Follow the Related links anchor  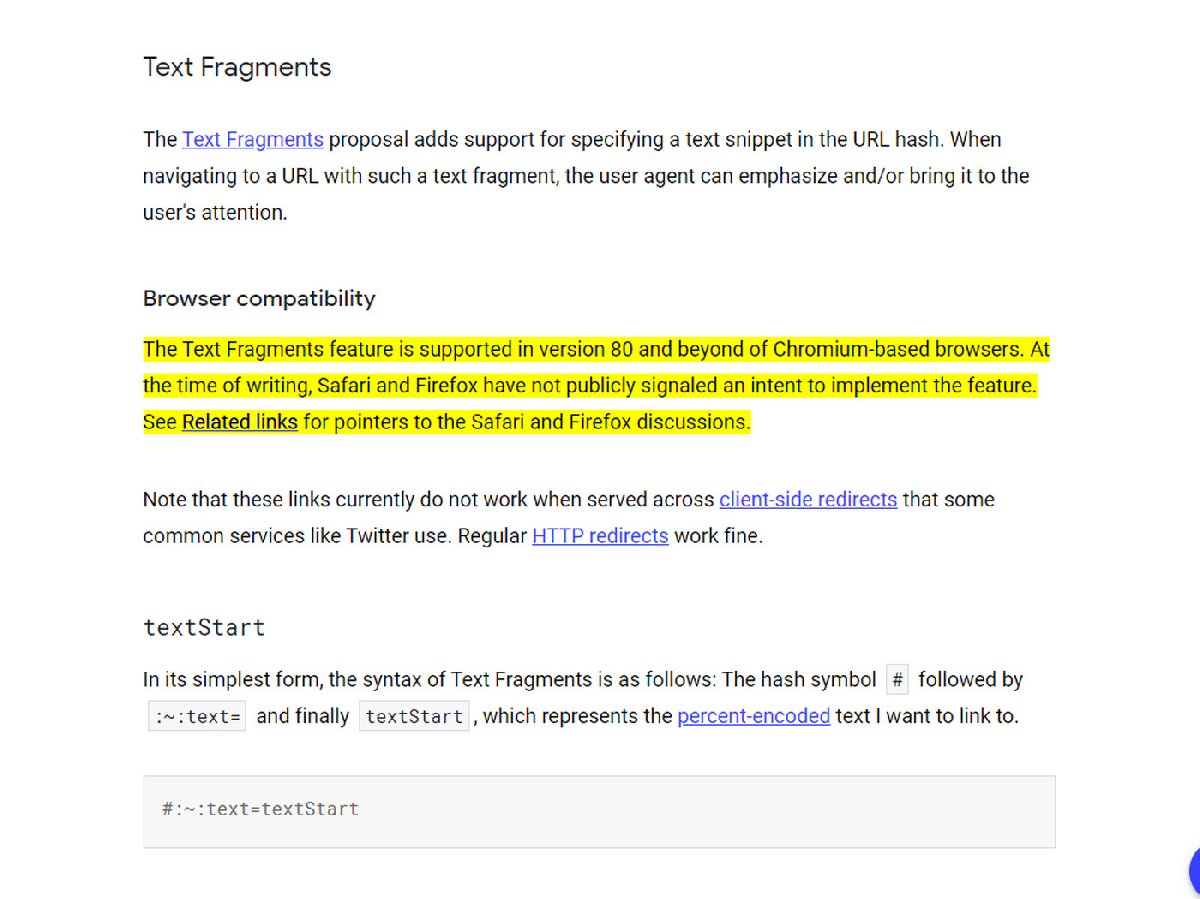tap(239, 422)
